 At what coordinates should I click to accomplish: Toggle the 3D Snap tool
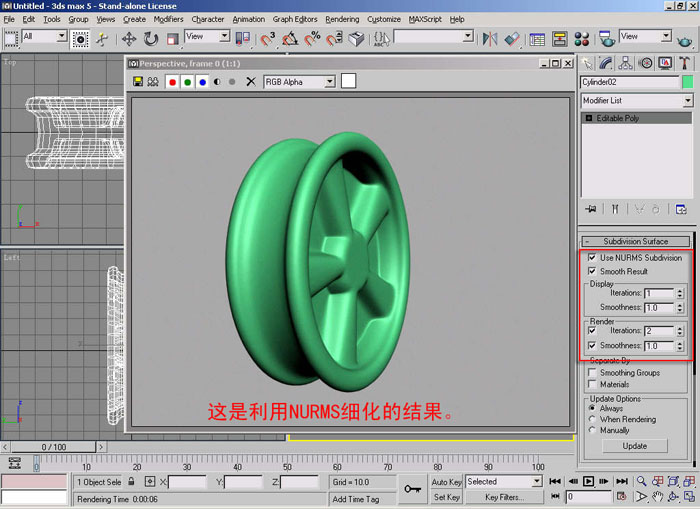267,39
